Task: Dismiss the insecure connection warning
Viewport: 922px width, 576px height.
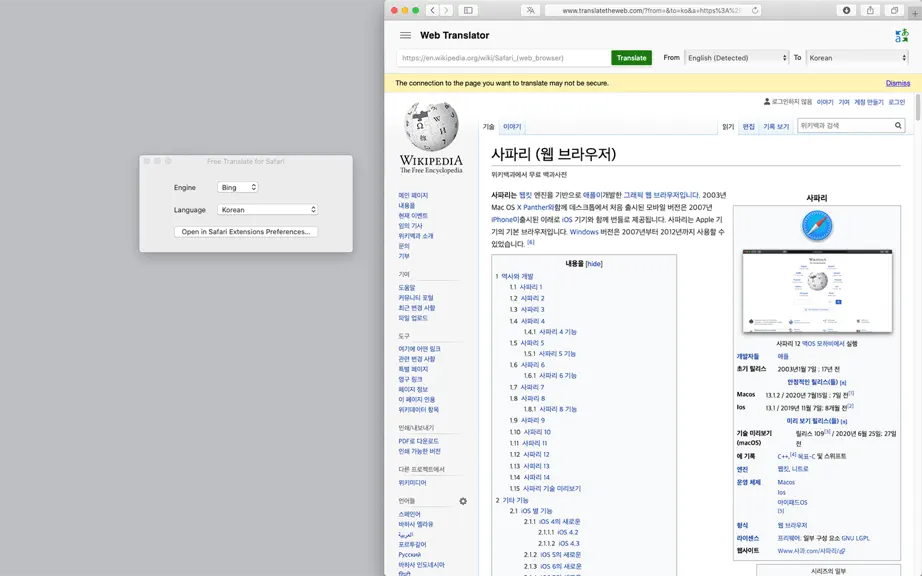Action: point(897,83)
